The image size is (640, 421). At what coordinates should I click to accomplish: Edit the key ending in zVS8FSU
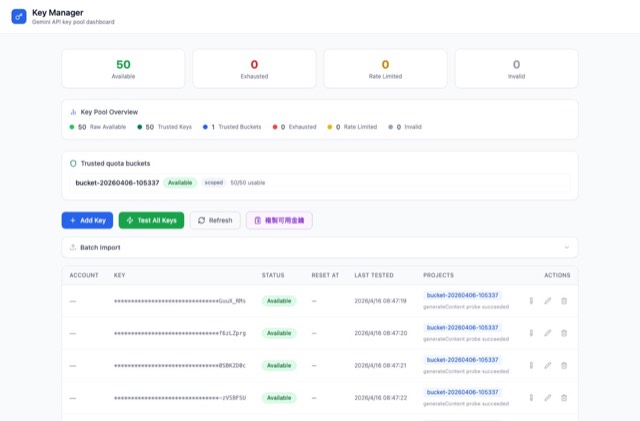coord(548,398)
